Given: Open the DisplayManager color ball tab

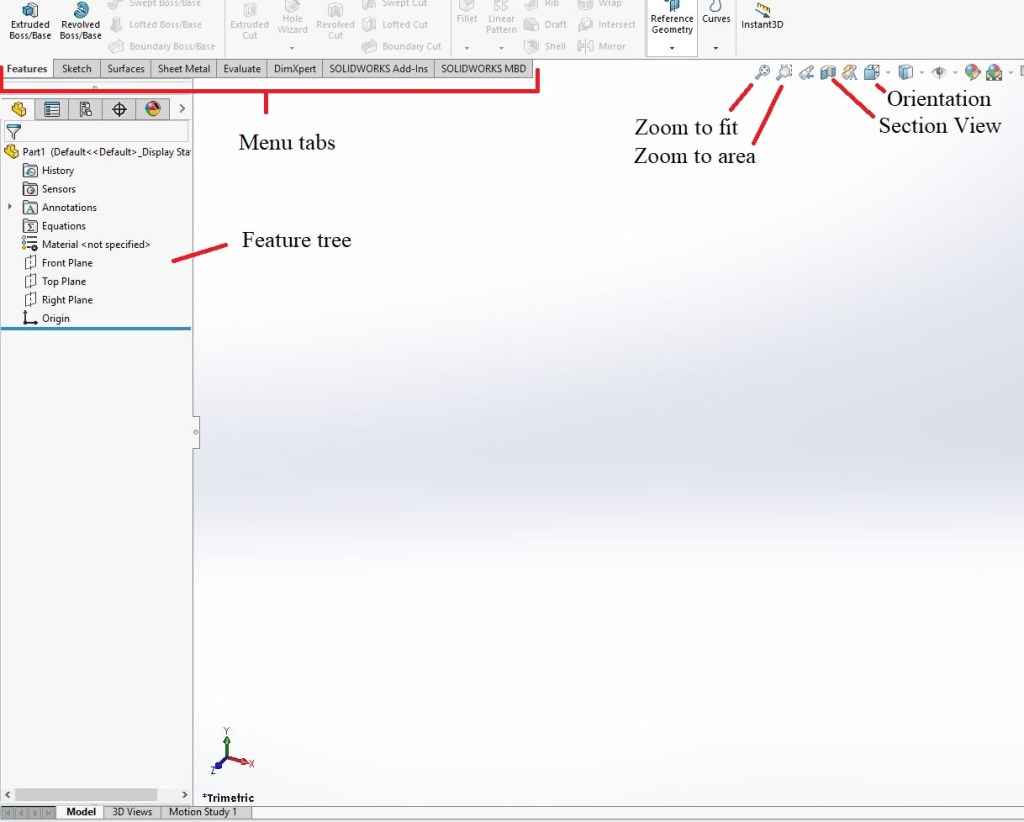Looking at the screenshot, I should pos(152,109).
